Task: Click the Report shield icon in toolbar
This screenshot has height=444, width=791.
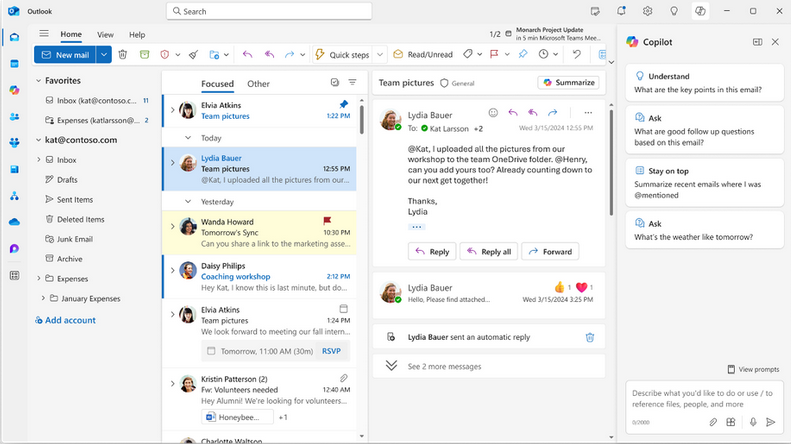Action: pyautogui.click(x=164, y=54)
